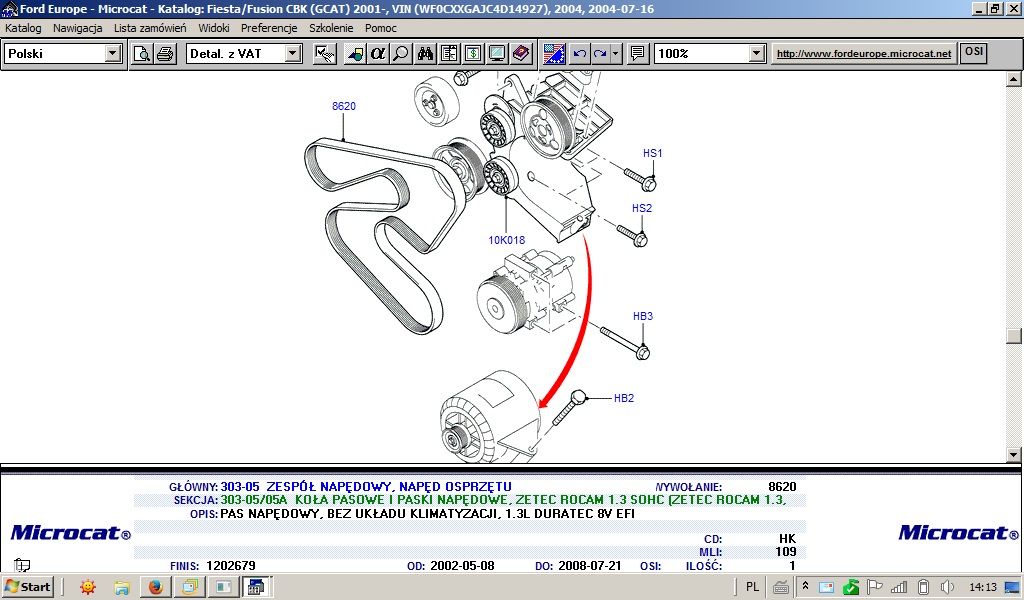Click the CD value HK

pyautogui.click(x=788, y=539)
